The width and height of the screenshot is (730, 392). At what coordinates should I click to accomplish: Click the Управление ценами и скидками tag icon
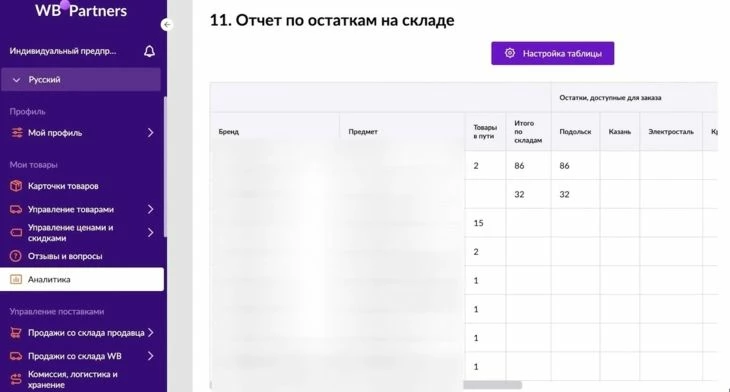coord(16,232)
